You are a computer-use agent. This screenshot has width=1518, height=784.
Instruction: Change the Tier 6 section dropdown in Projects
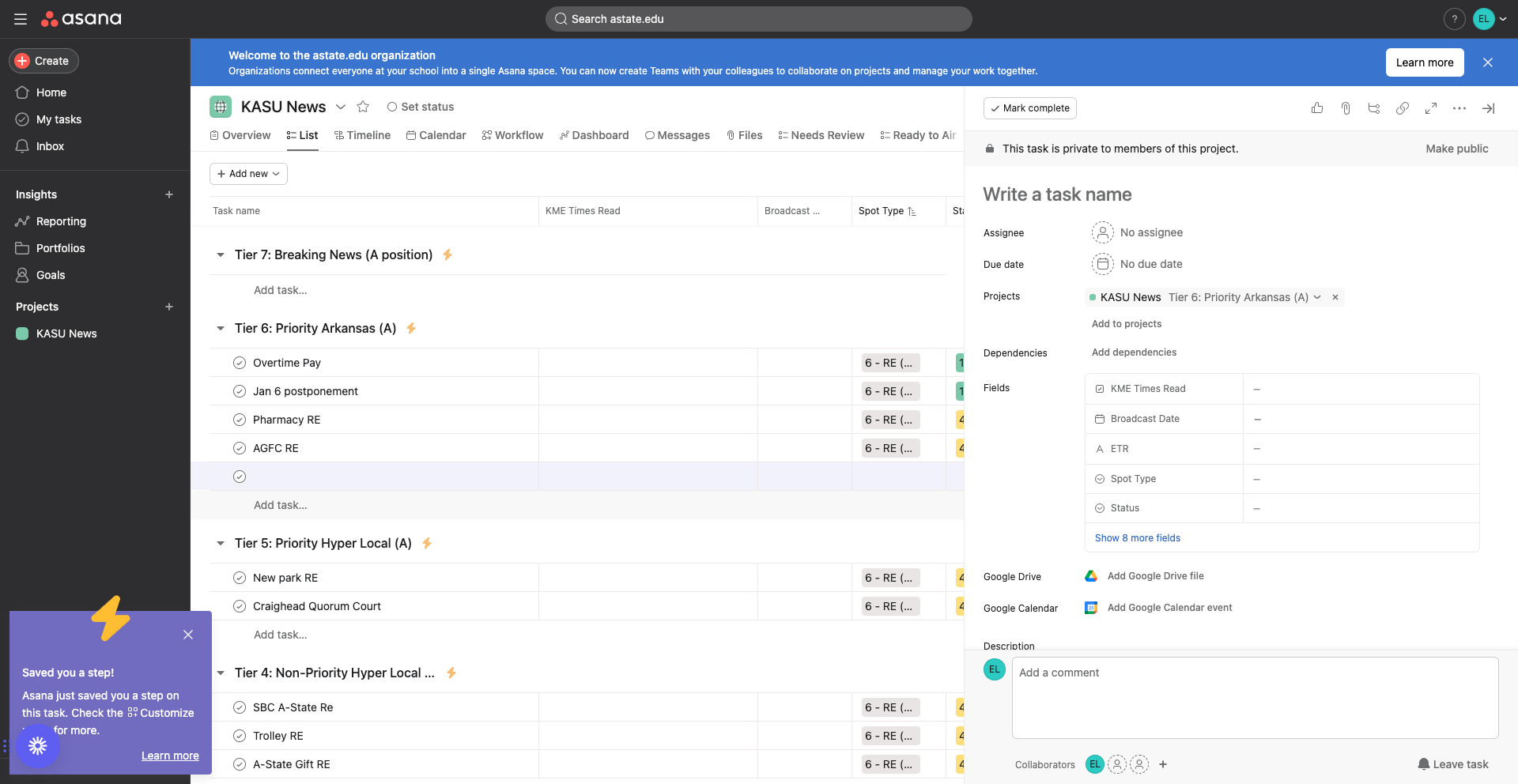1244,297
